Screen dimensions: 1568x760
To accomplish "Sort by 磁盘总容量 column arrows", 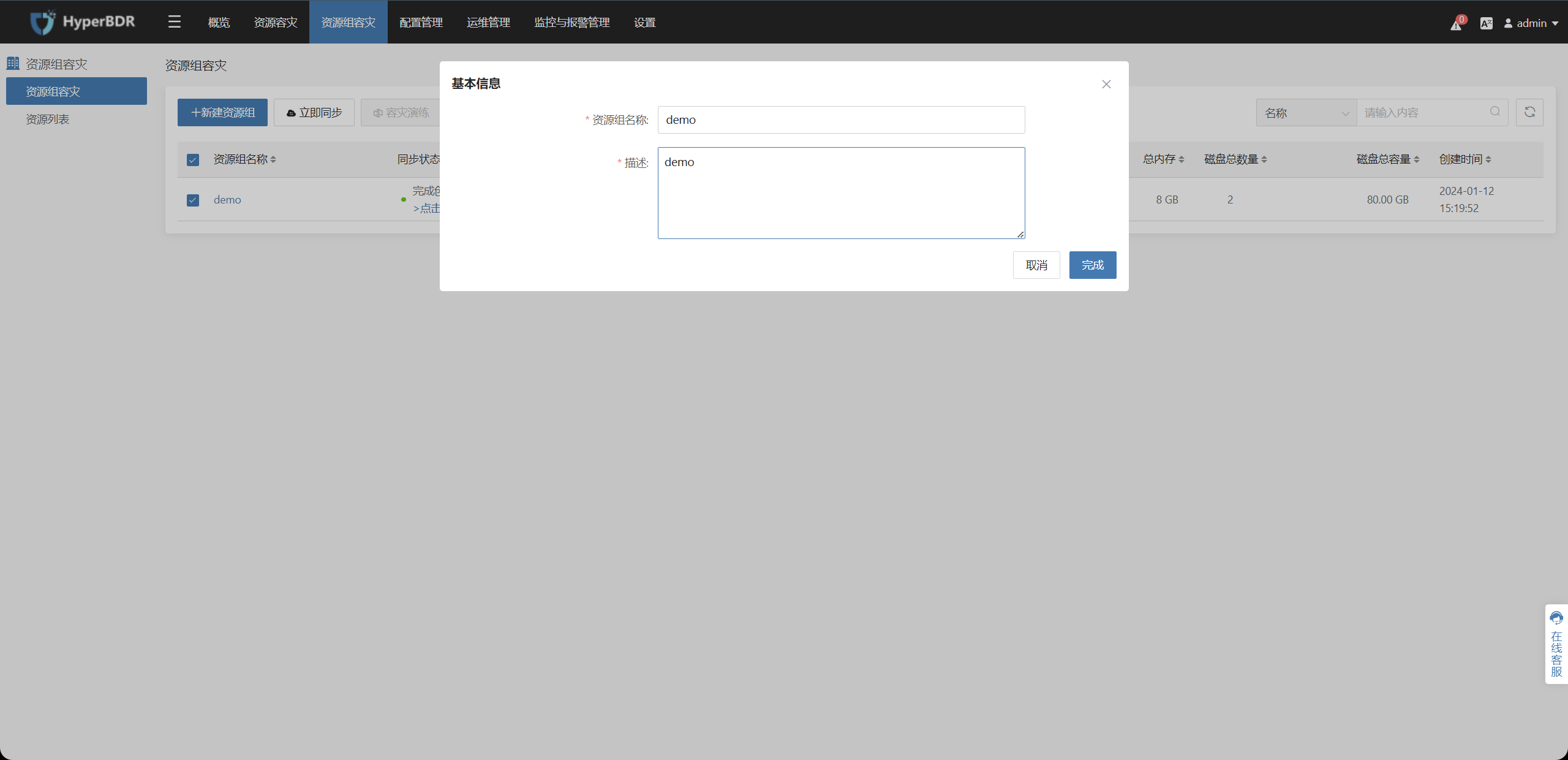I will click(1417, 159).
